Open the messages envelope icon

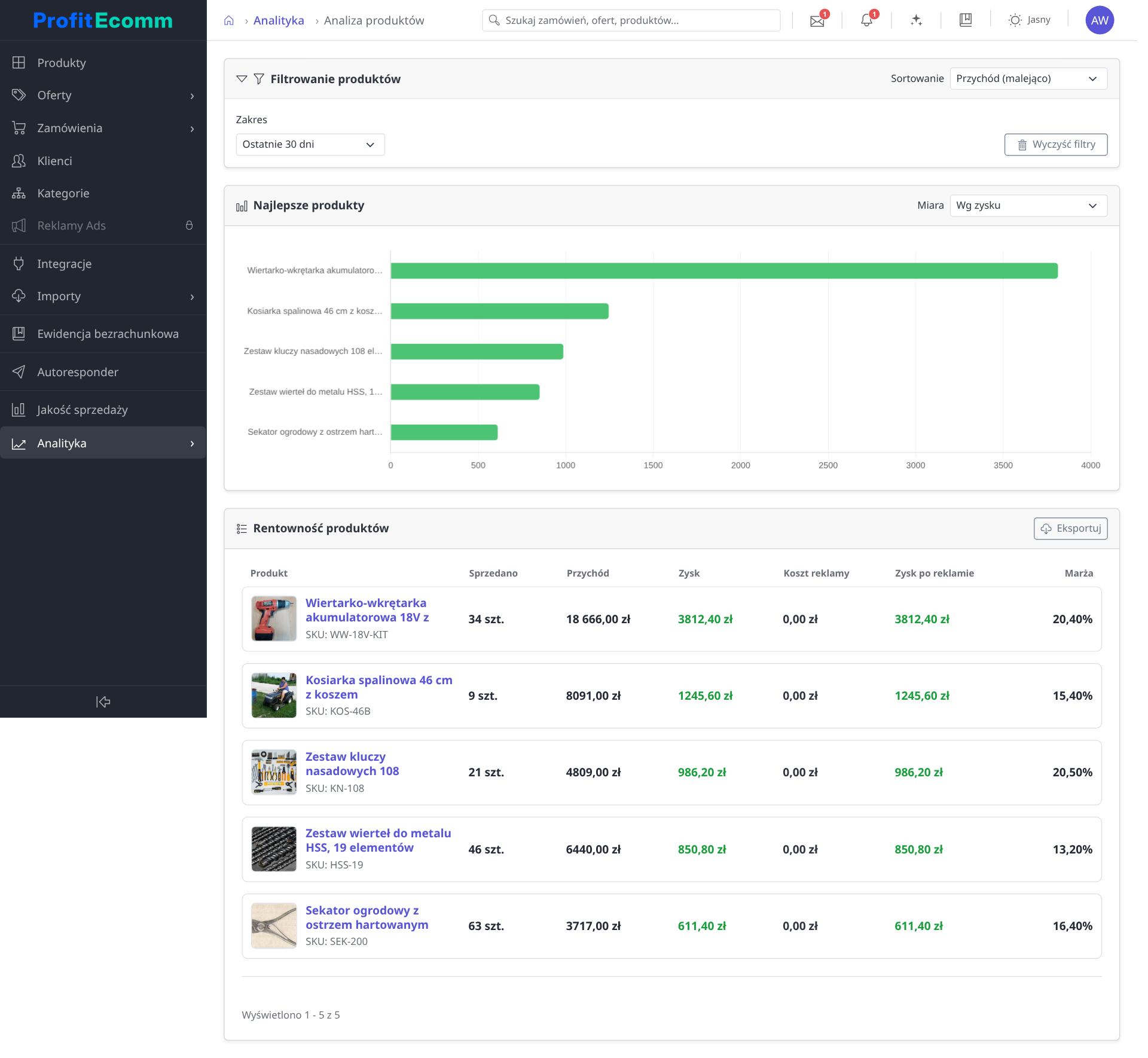[817, 20]
